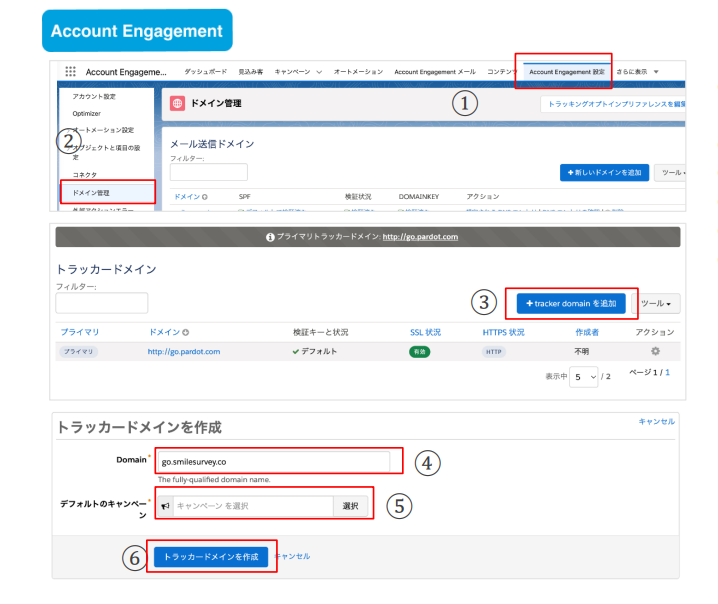Open the ダッシュボード tab

(x=206, y=72)
